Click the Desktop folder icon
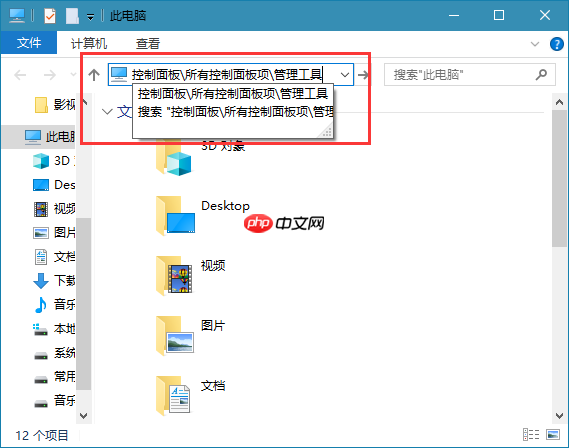Viewport: 569px width, 448px height. pyautogui.click(x=175, y=216)
